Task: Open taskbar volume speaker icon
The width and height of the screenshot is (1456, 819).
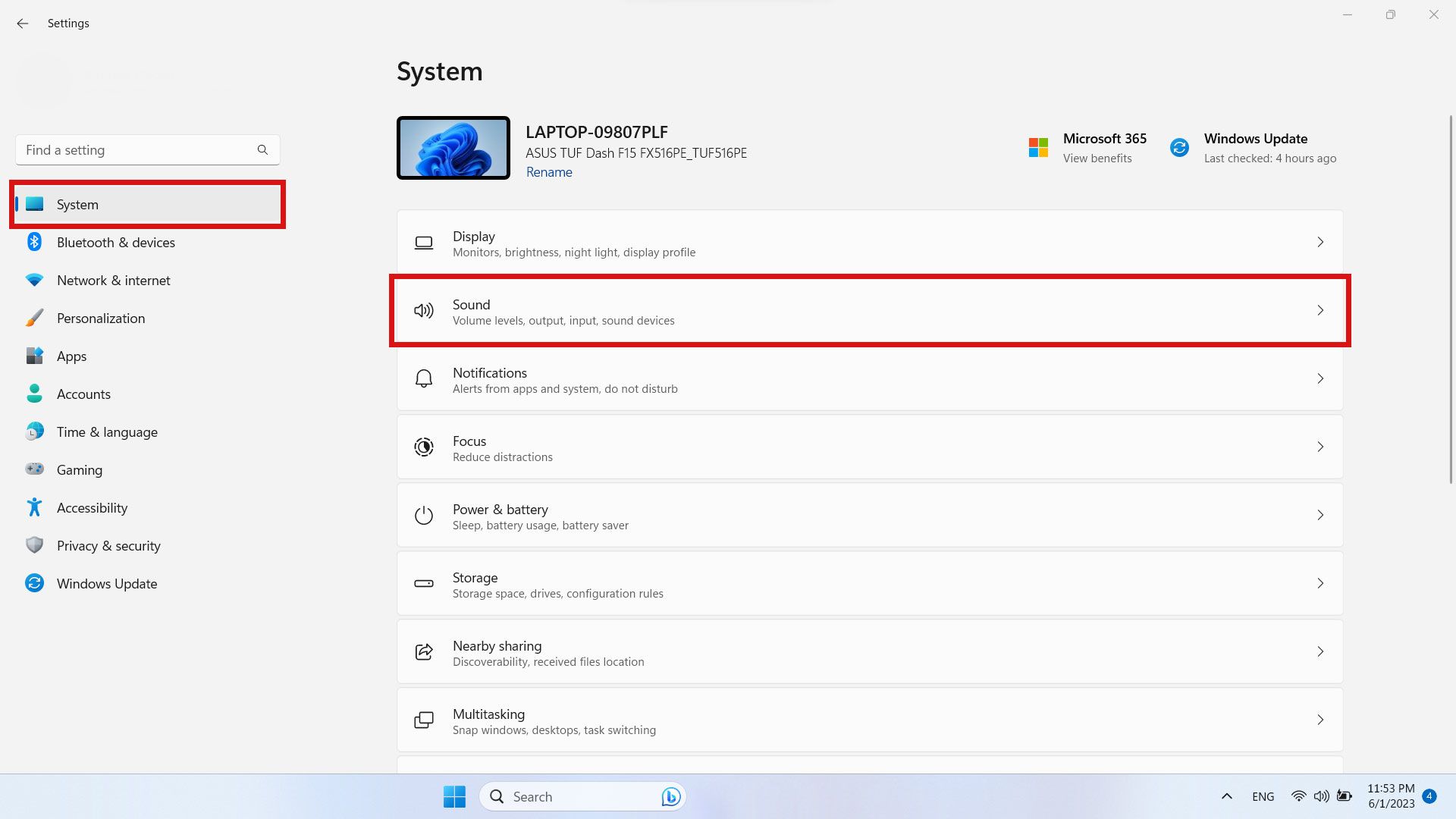Action: click(x=1321, y=796)
